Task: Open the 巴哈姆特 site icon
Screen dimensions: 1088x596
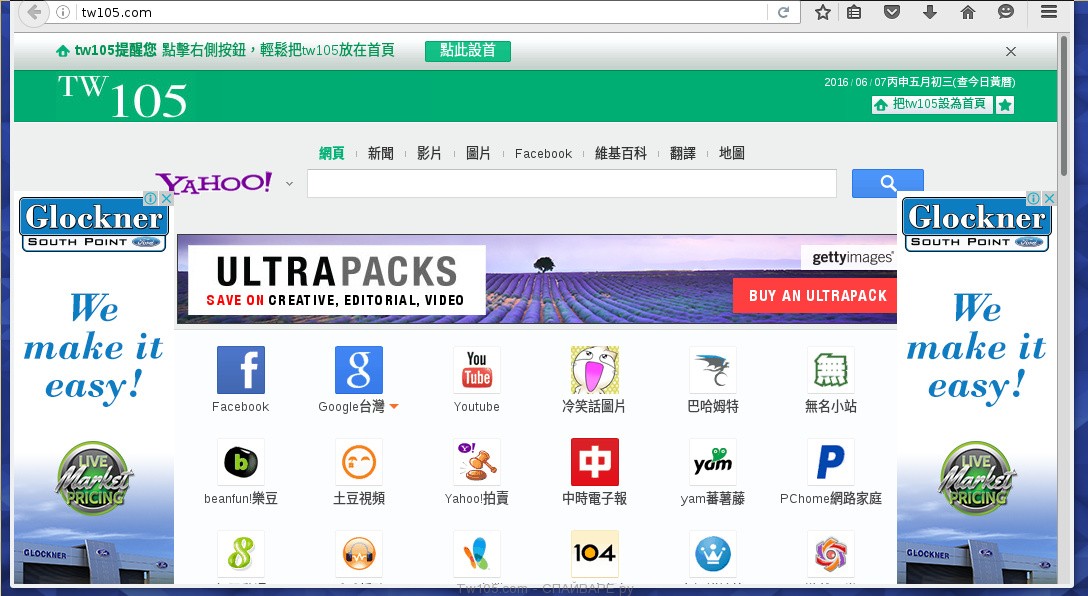Action: coord(713,370)
